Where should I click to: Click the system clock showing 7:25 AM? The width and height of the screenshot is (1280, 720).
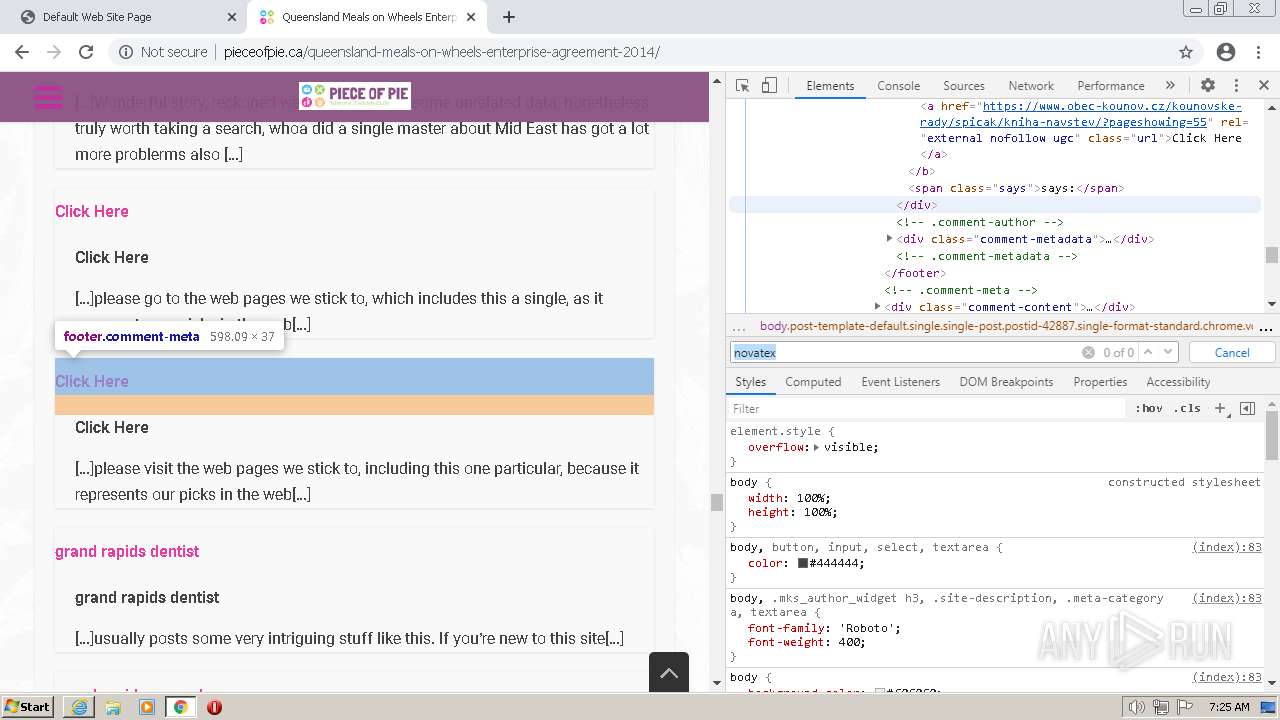(1229, 707)
